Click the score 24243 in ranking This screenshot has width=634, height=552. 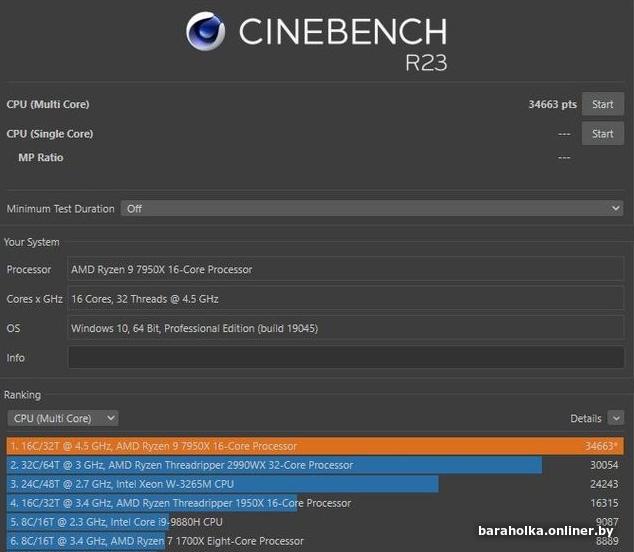click(604, 484)
